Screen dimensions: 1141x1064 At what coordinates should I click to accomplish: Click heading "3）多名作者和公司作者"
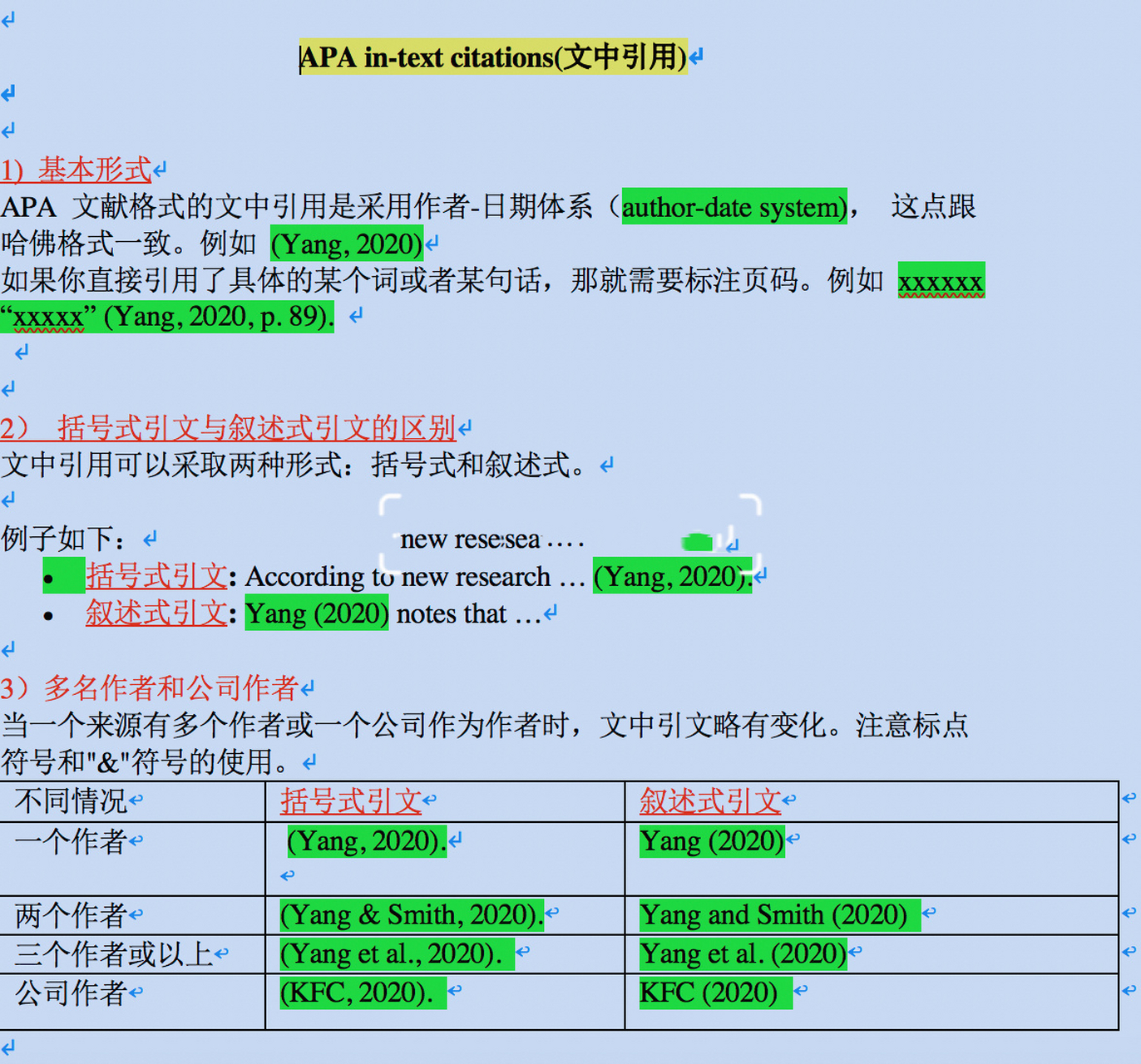[150, 688]
